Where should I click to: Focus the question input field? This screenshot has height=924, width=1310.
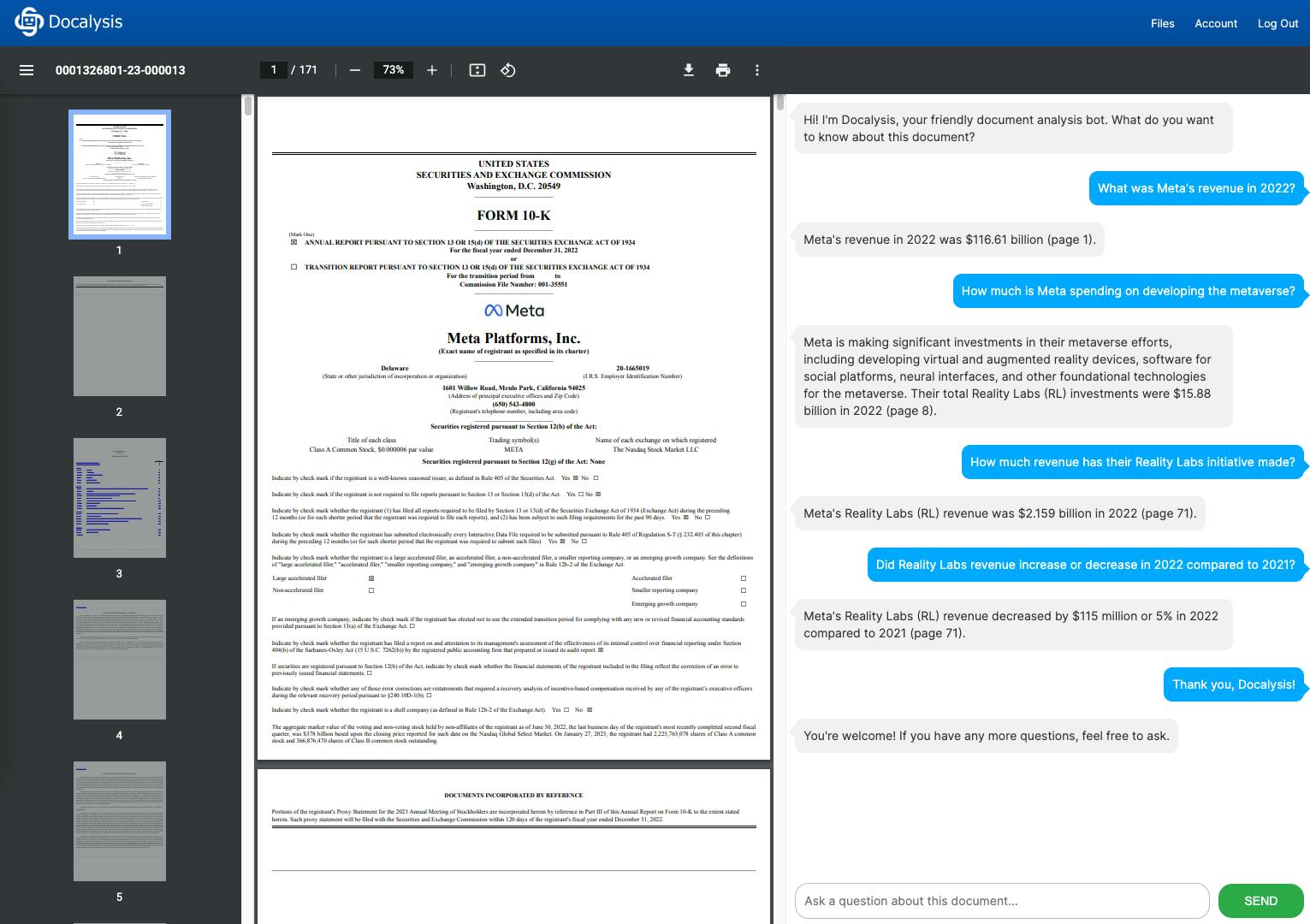click(x=1002, y=901)
